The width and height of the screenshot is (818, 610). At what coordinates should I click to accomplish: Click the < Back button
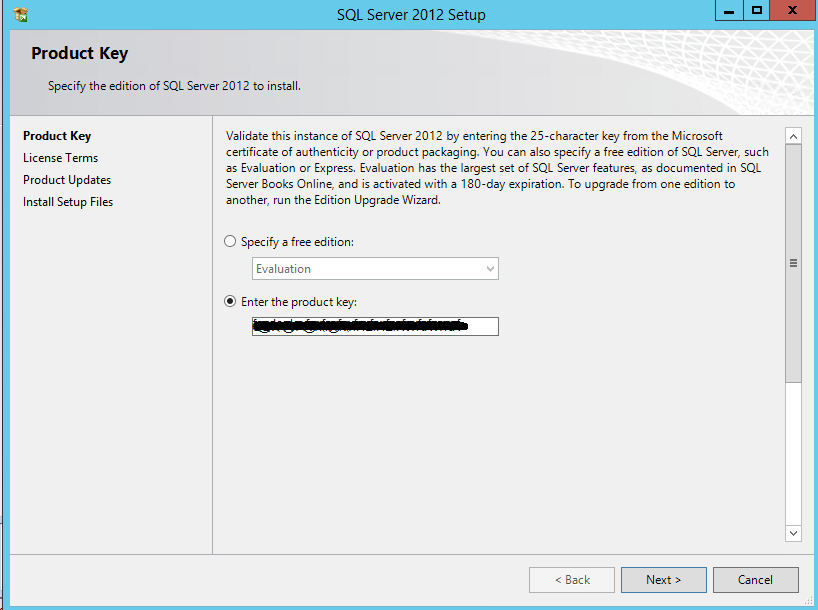pos(572,580)
